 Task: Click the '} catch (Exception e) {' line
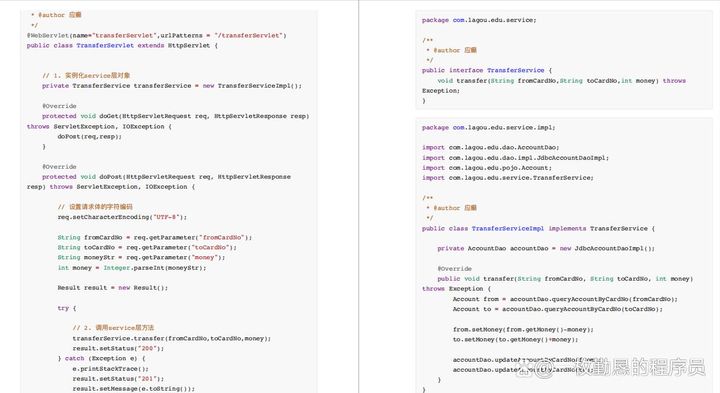click(101, 359)
